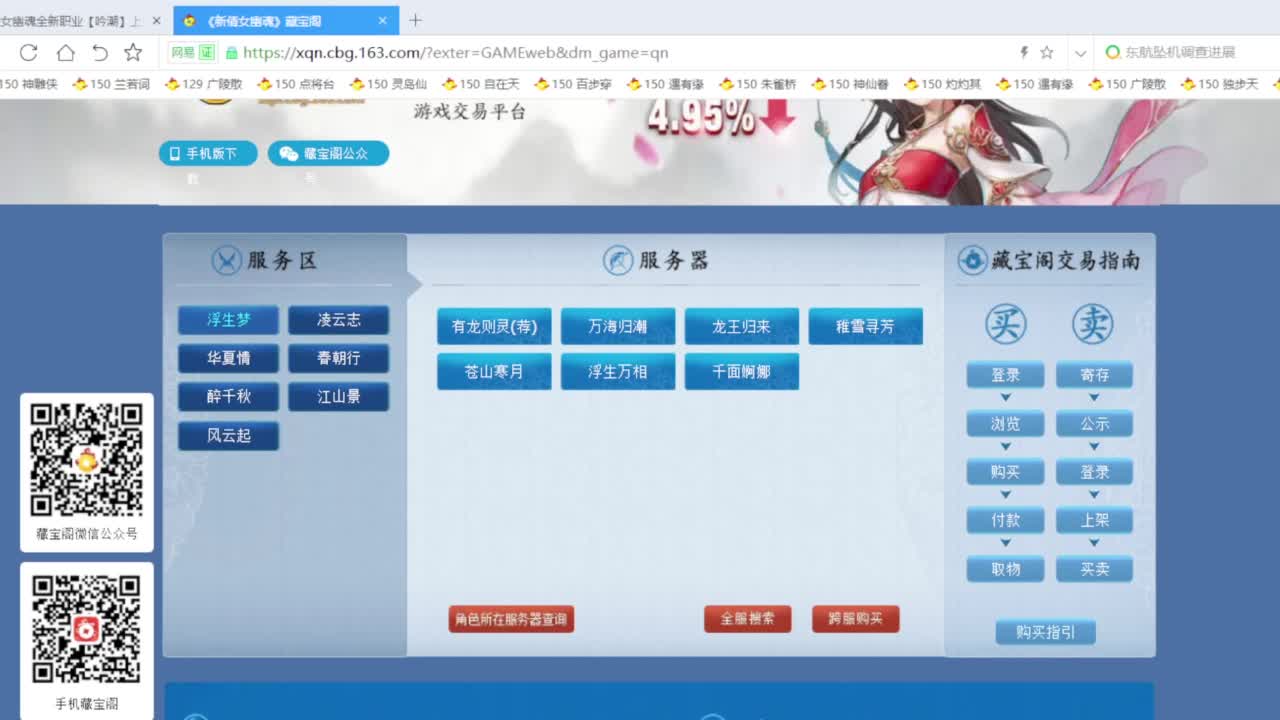Click the 上架 guide step

[1095, 520]
